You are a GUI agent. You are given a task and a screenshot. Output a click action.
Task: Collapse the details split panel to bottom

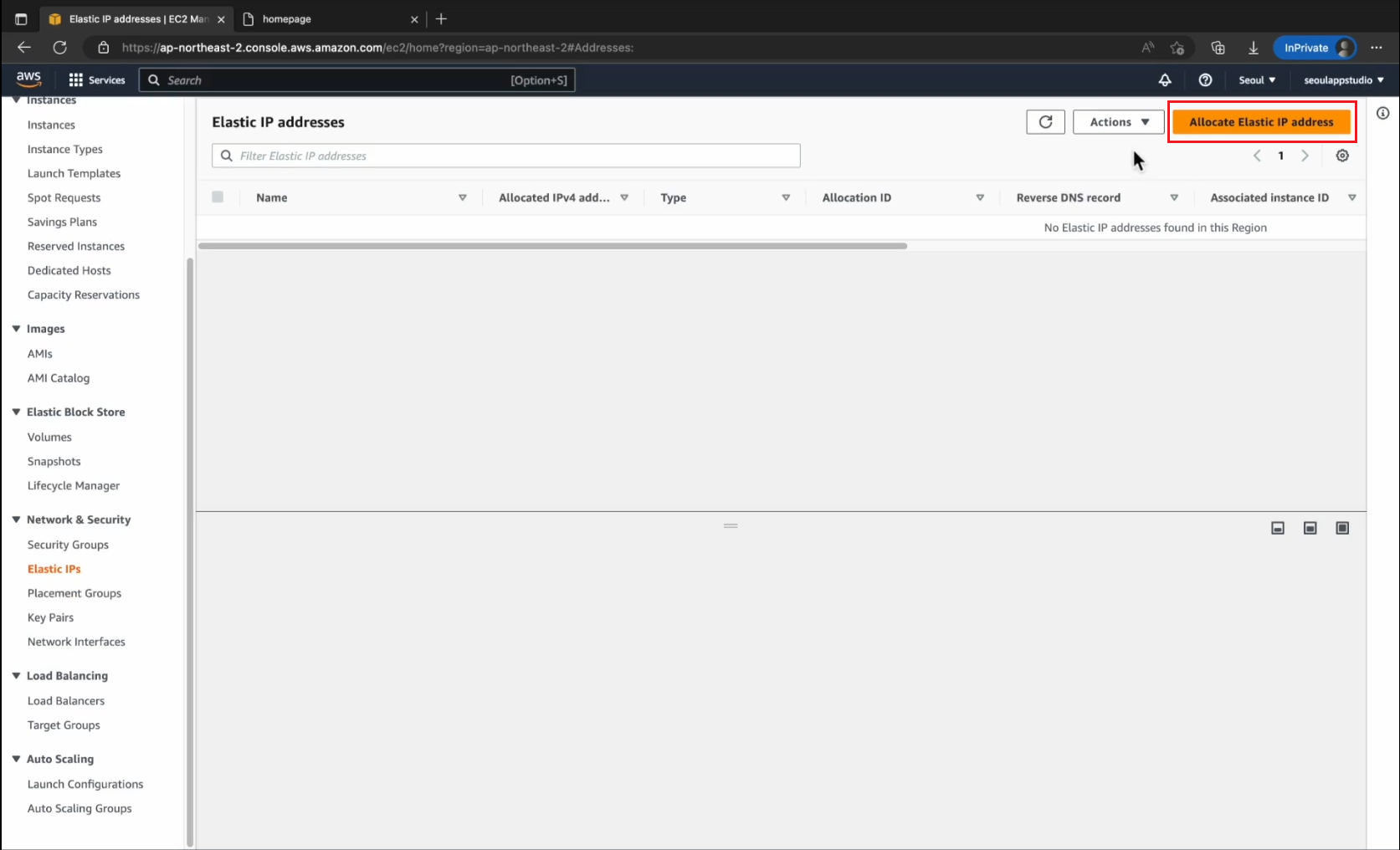tap(1278, 528)
